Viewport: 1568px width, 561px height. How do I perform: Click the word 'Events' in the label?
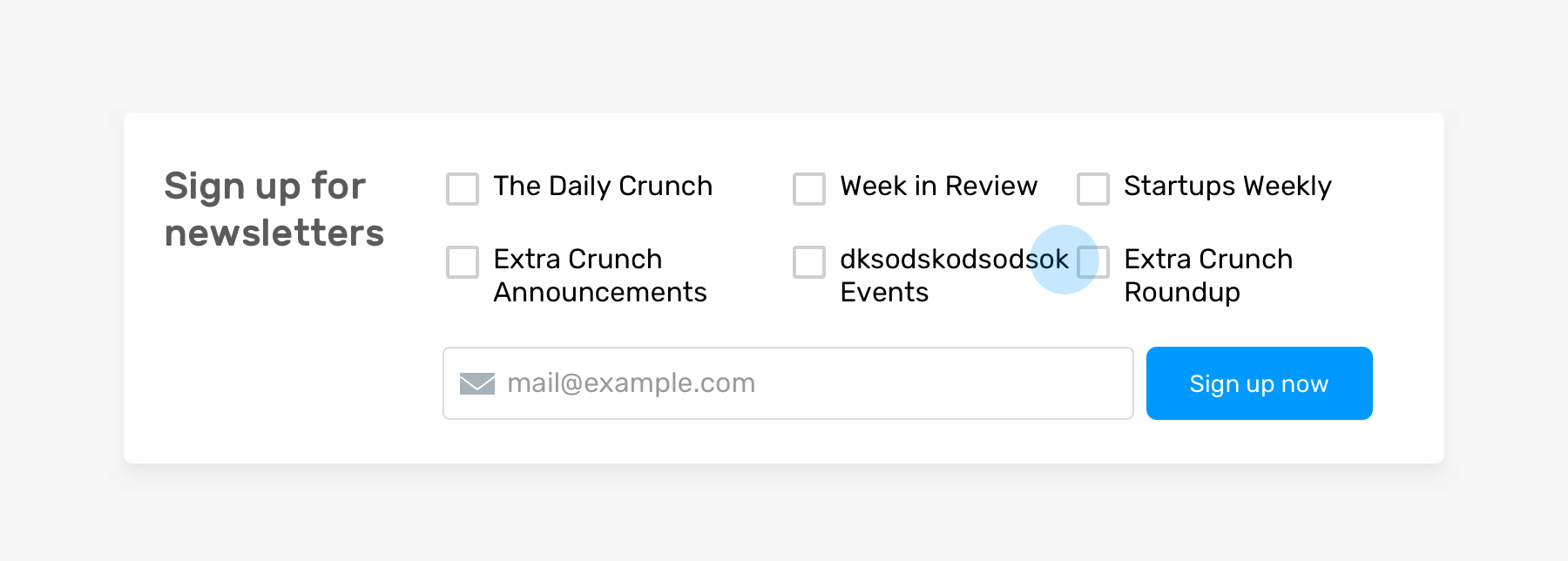point(884,293)
